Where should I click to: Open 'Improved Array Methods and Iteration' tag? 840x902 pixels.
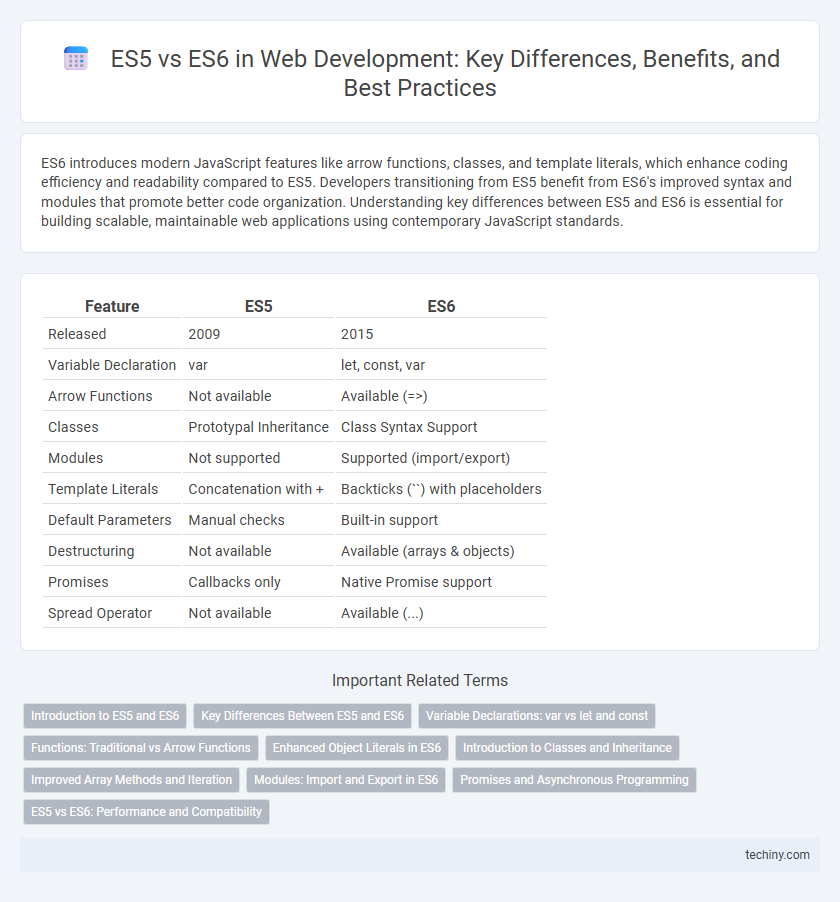131,779
